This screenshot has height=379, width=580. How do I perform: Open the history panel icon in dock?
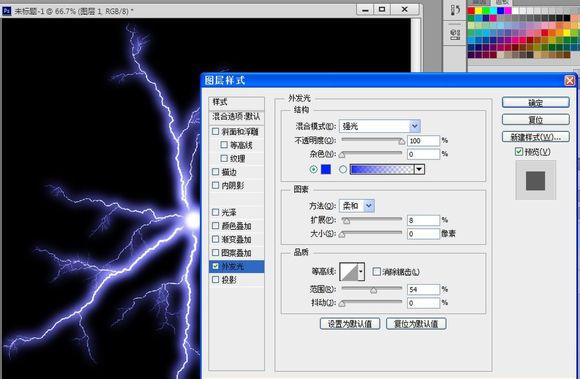pyautogui.click(x=455, y=10)
